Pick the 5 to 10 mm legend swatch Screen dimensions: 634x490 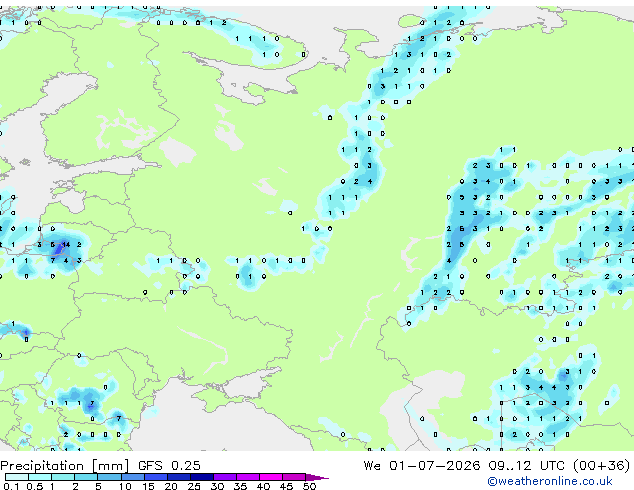(109, 477)
